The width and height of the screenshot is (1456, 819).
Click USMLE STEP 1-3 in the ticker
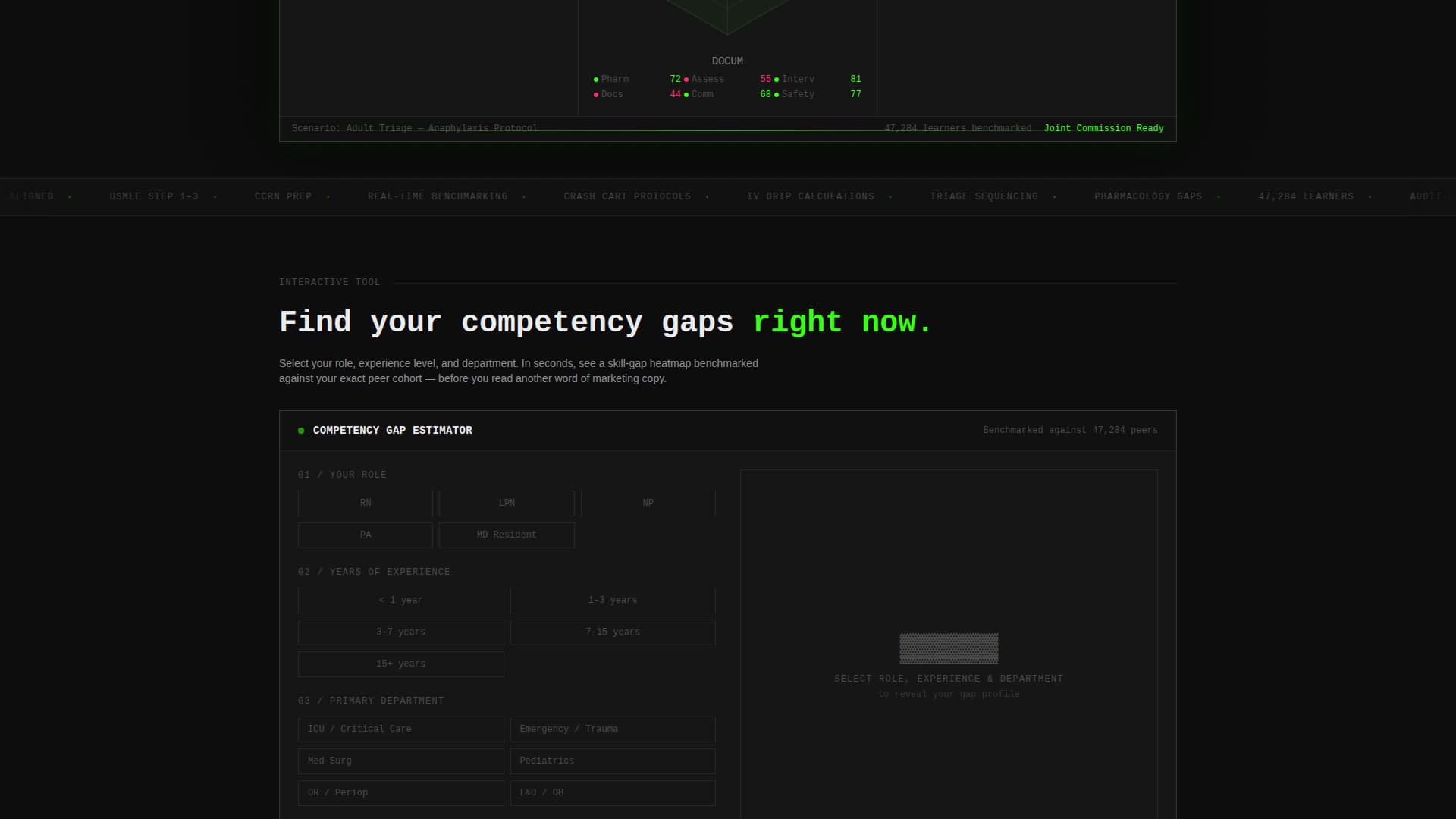[x=154, y=196]
